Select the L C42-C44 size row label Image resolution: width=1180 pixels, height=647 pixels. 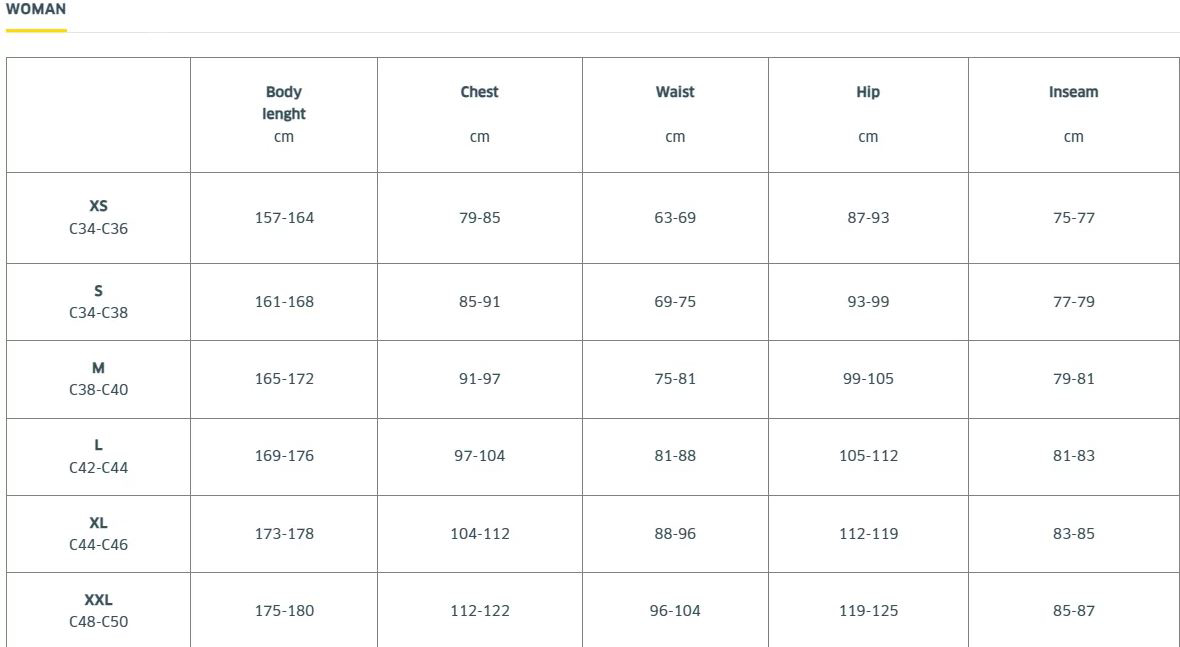[99, 457]
